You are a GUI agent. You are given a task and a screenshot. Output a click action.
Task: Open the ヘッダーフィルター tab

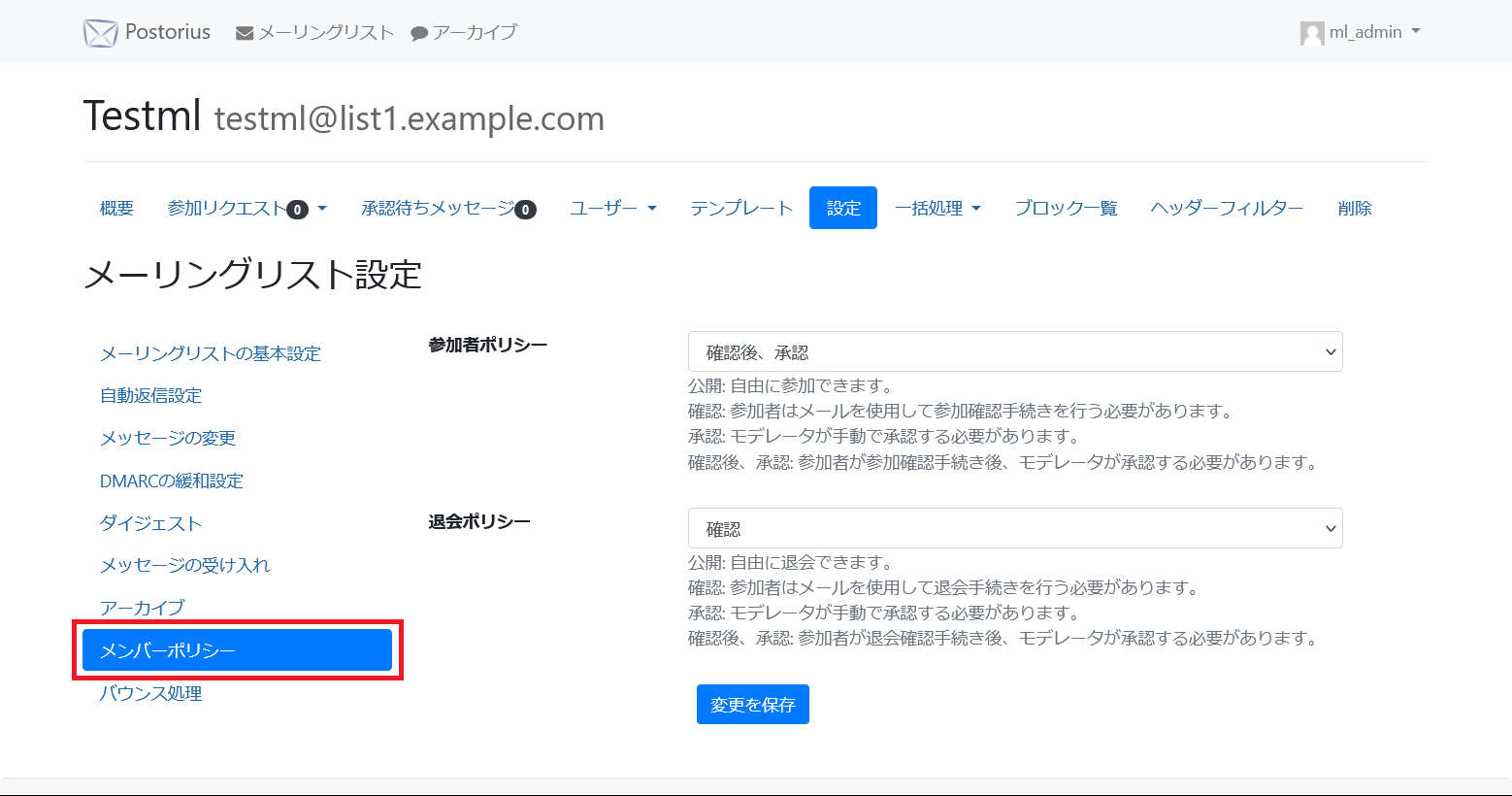coord(1227,208)
